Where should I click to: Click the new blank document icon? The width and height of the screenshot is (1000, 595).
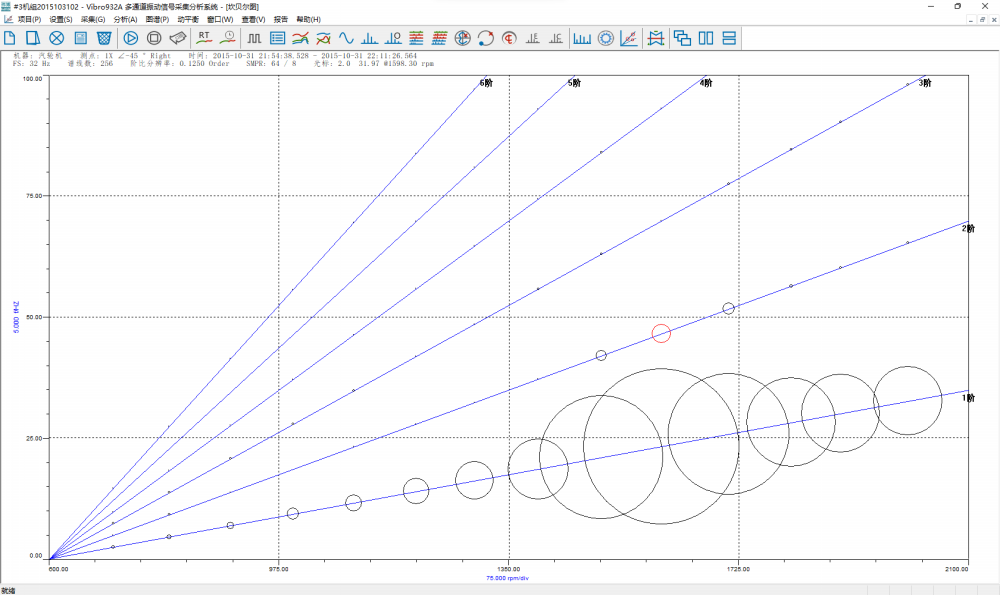point(10,38)
